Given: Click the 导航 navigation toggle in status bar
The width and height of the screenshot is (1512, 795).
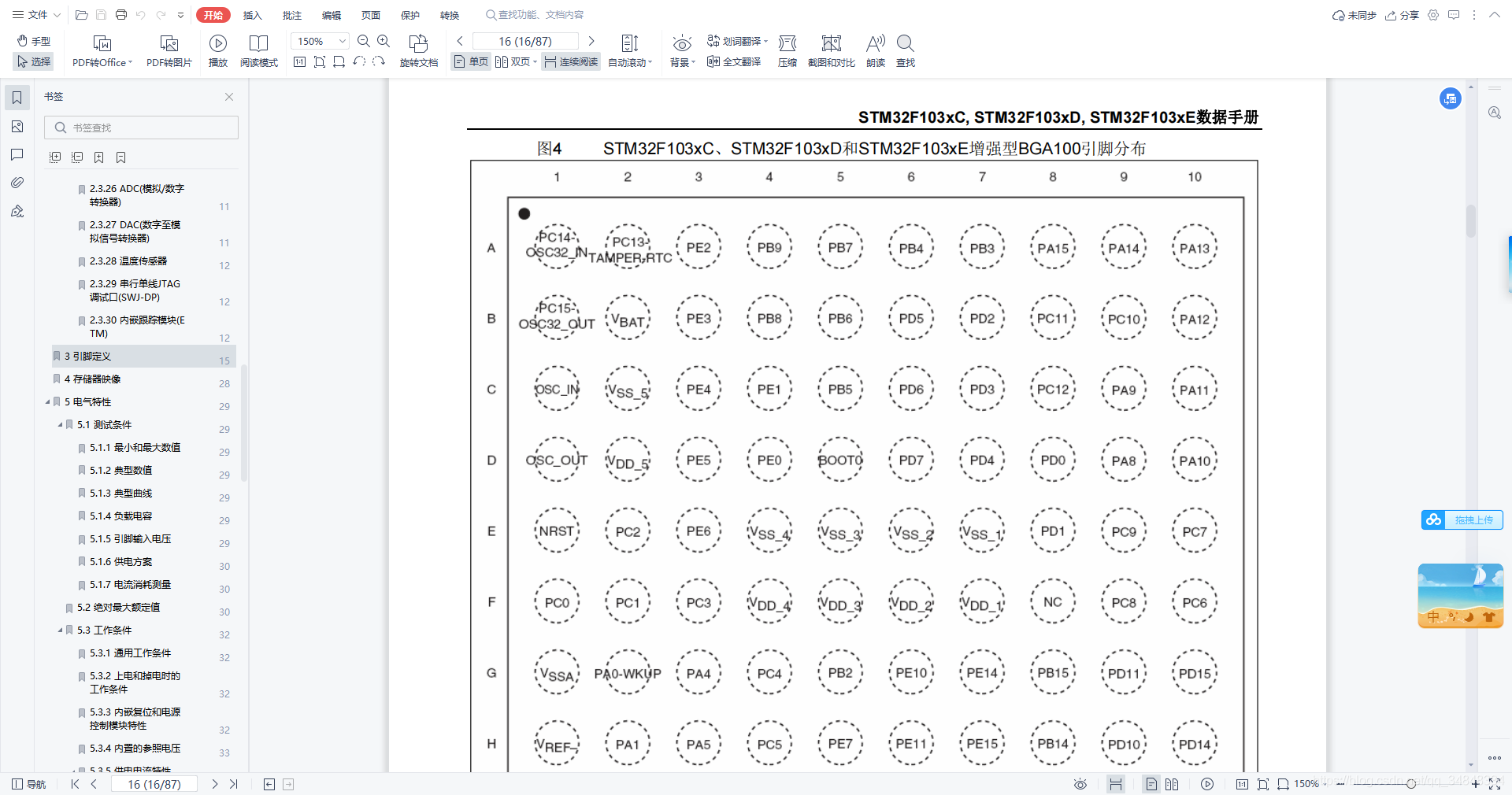Looking at the screenshot, I should (29, 784).
